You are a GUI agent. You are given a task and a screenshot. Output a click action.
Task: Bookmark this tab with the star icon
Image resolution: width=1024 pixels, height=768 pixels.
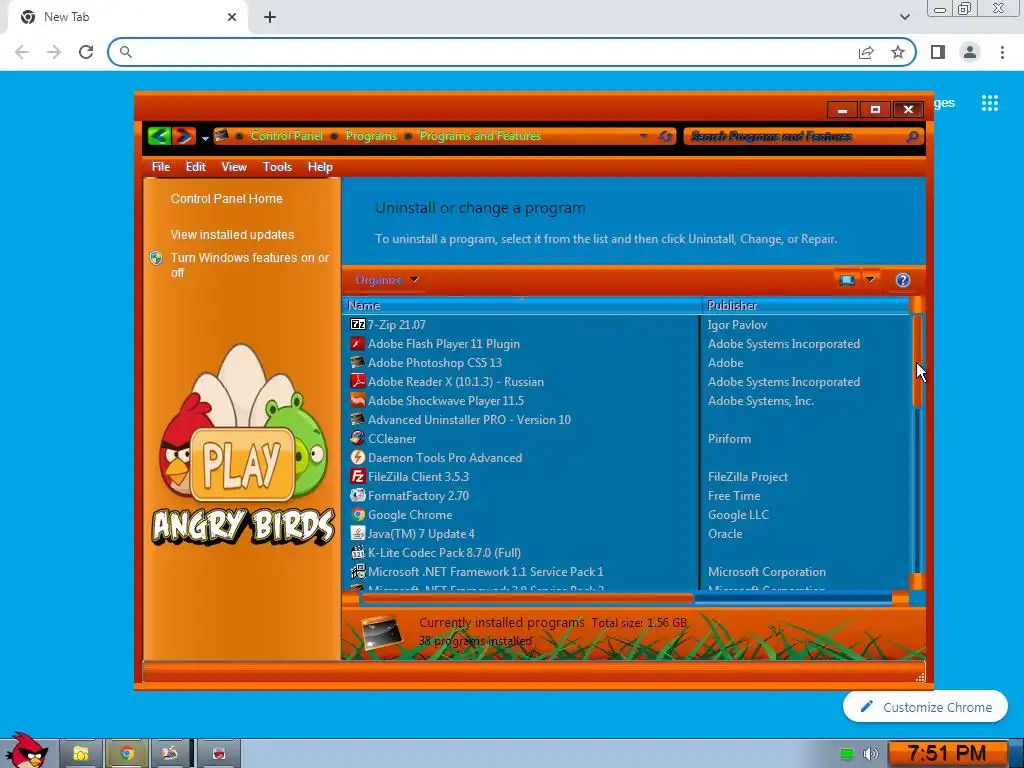[898, 52]
